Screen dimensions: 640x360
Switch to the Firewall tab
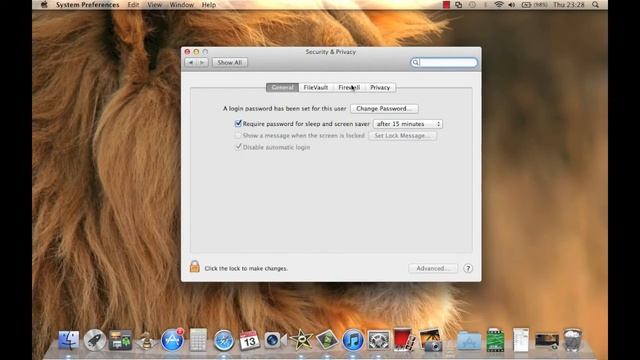point(349,87)
